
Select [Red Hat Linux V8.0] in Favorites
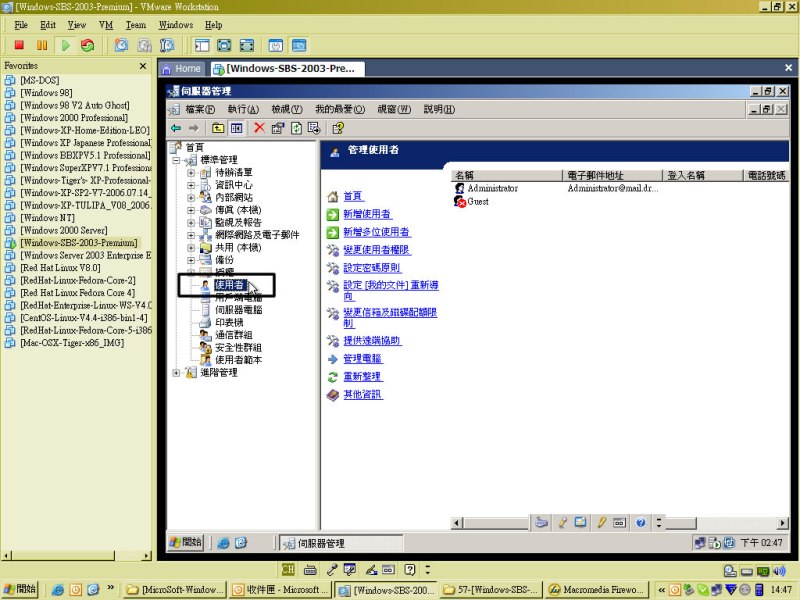[60, 268]
